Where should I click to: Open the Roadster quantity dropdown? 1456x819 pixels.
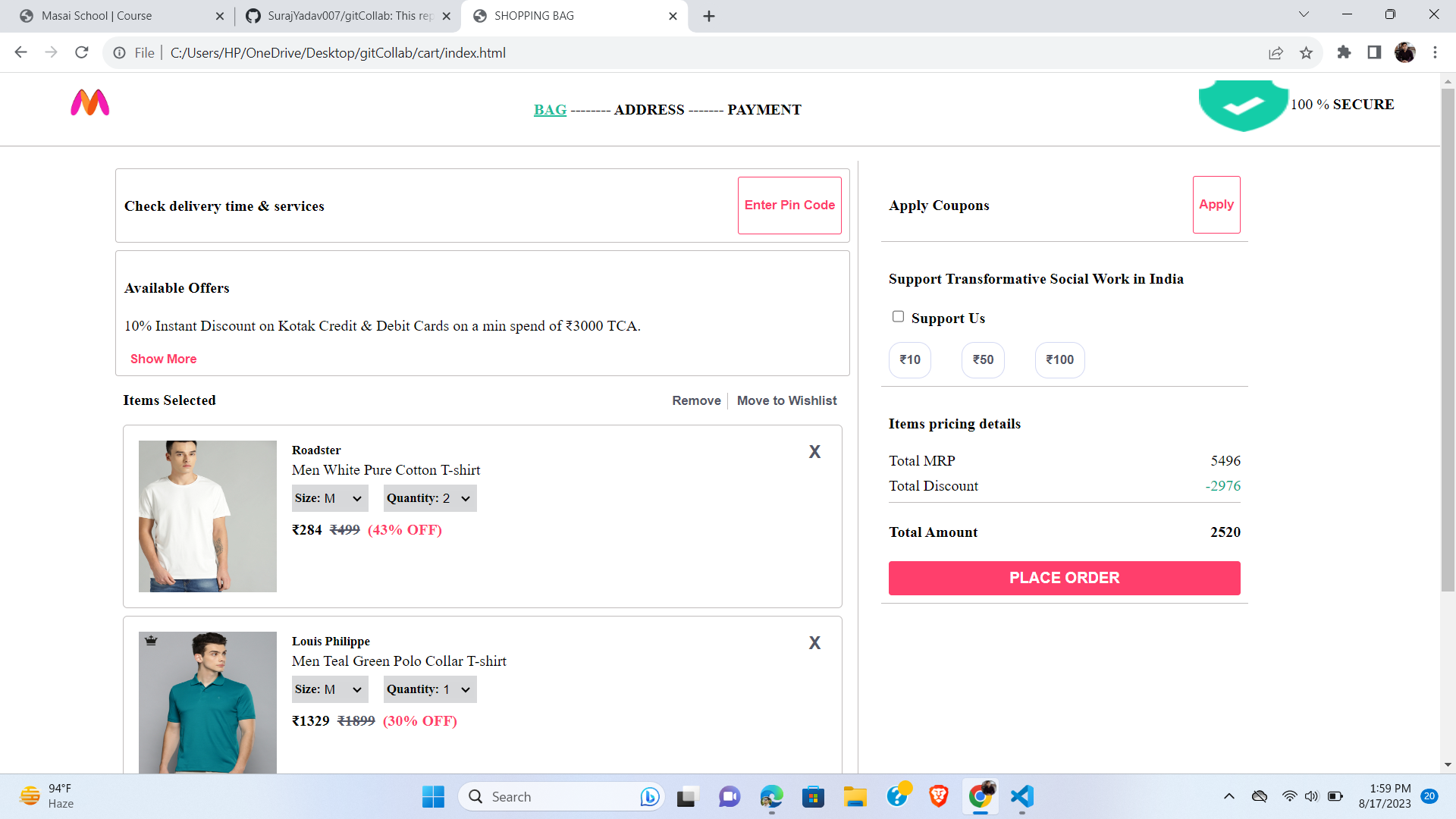[x=429, y=498]
